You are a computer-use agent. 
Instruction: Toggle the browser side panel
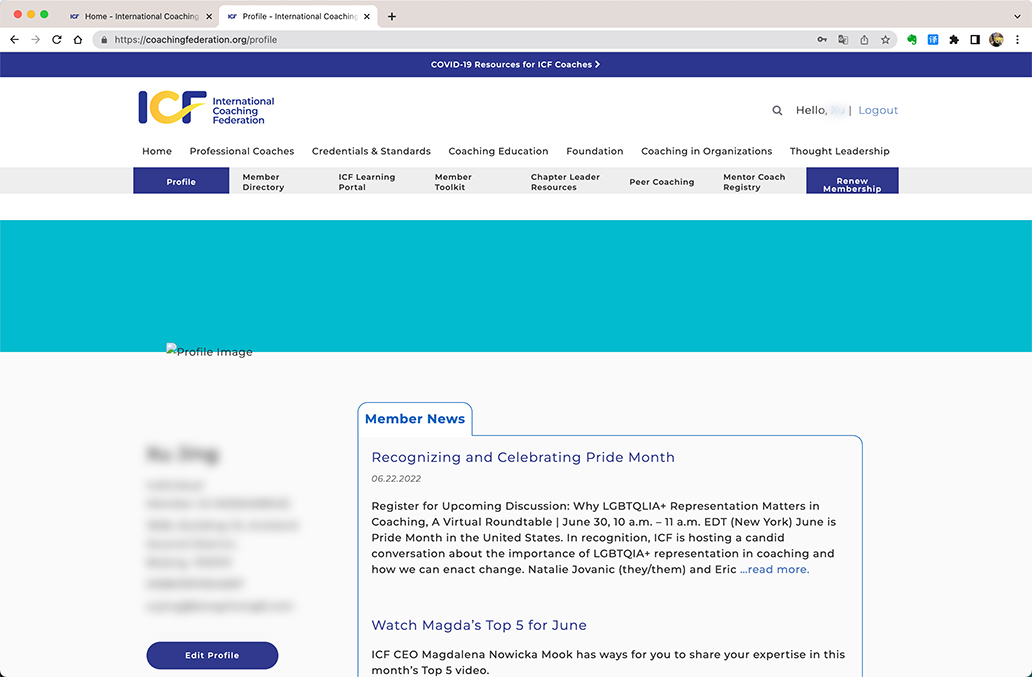point(975,40)
